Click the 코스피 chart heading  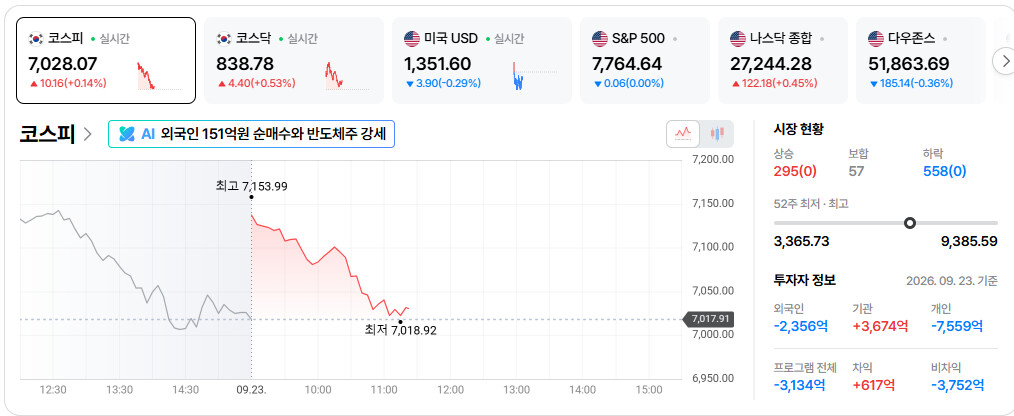47,135
